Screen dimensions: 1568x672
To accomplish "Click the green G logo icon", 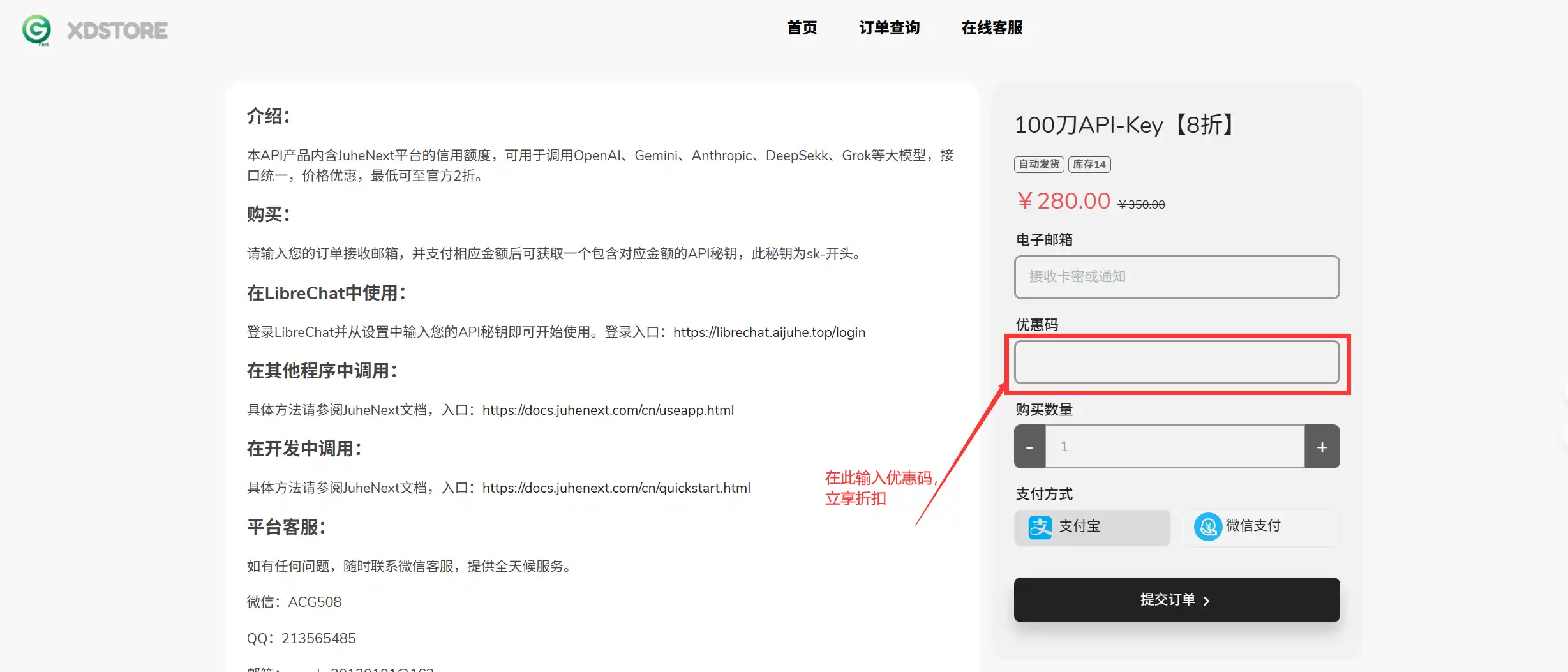I will pos(36,30).
